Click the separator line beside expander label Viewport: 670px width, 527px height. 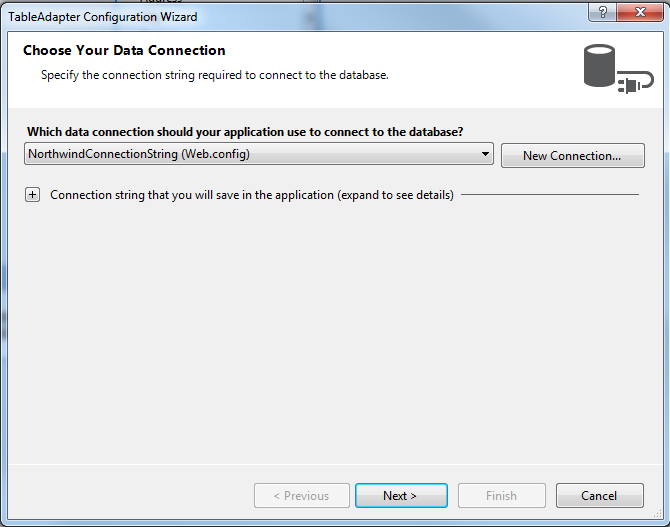(550, 194)
